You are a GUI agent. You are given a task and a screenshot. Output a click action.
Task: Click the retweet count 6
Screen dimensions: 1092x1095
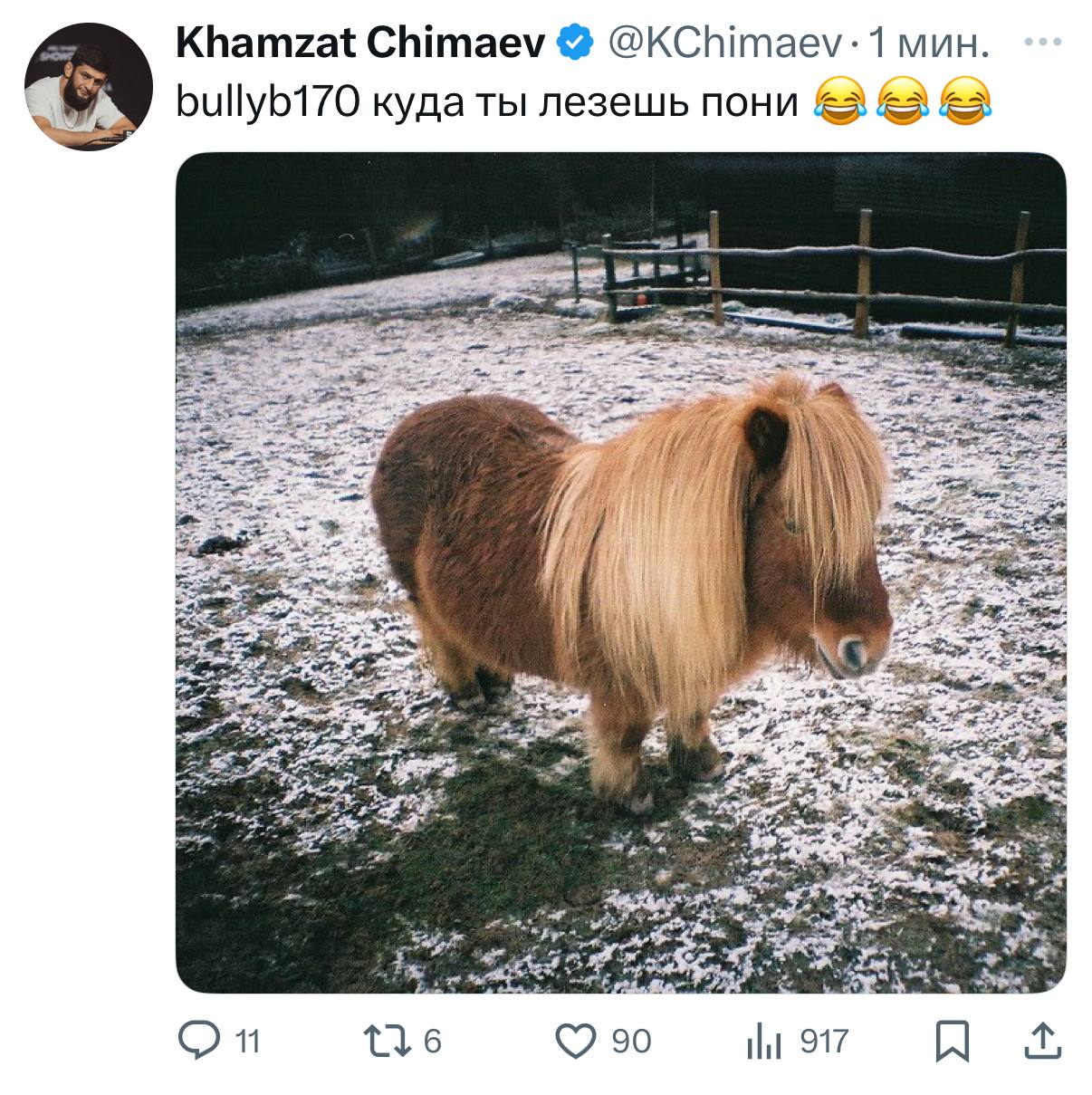433,1042
